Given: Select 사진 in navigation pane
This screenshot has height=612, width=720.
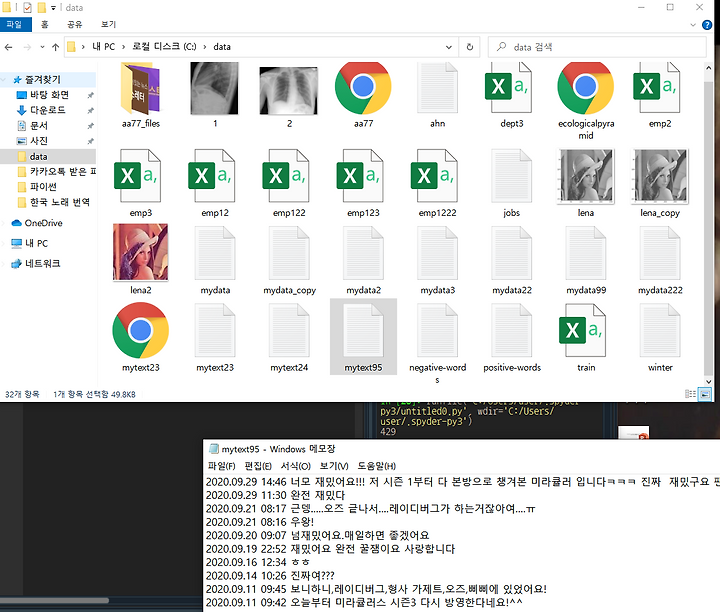Looking at the screenshot, I should coord(39,140).
